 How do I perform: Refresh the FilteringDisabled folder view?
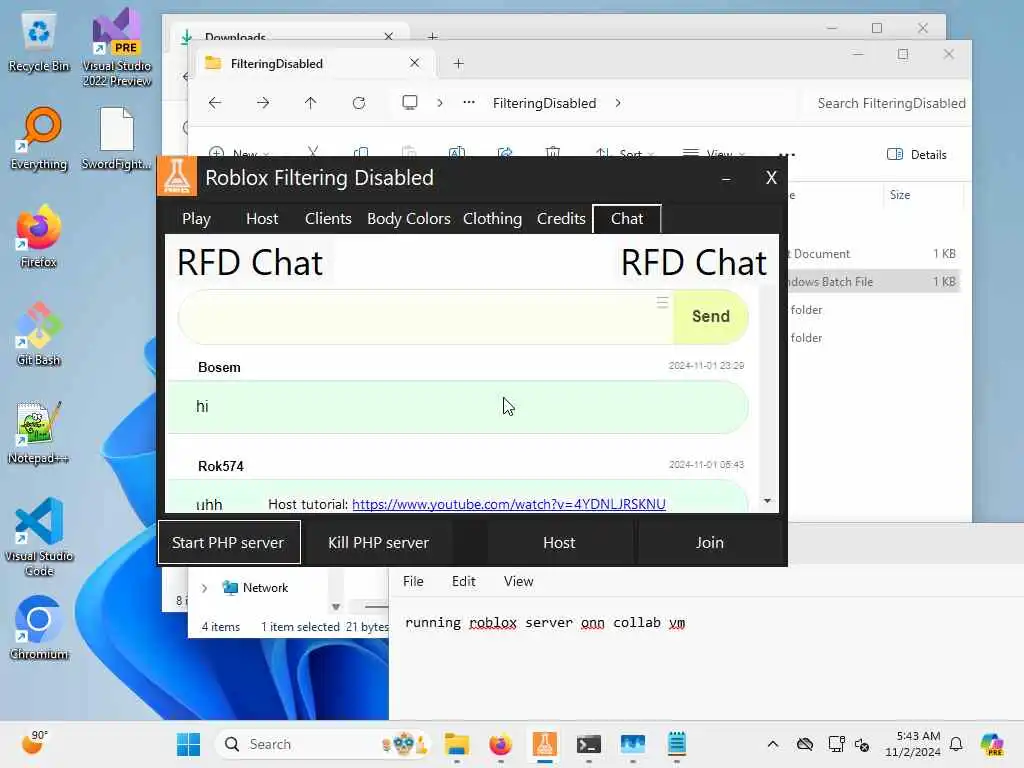pyautogui.click(x=359, y=103)
